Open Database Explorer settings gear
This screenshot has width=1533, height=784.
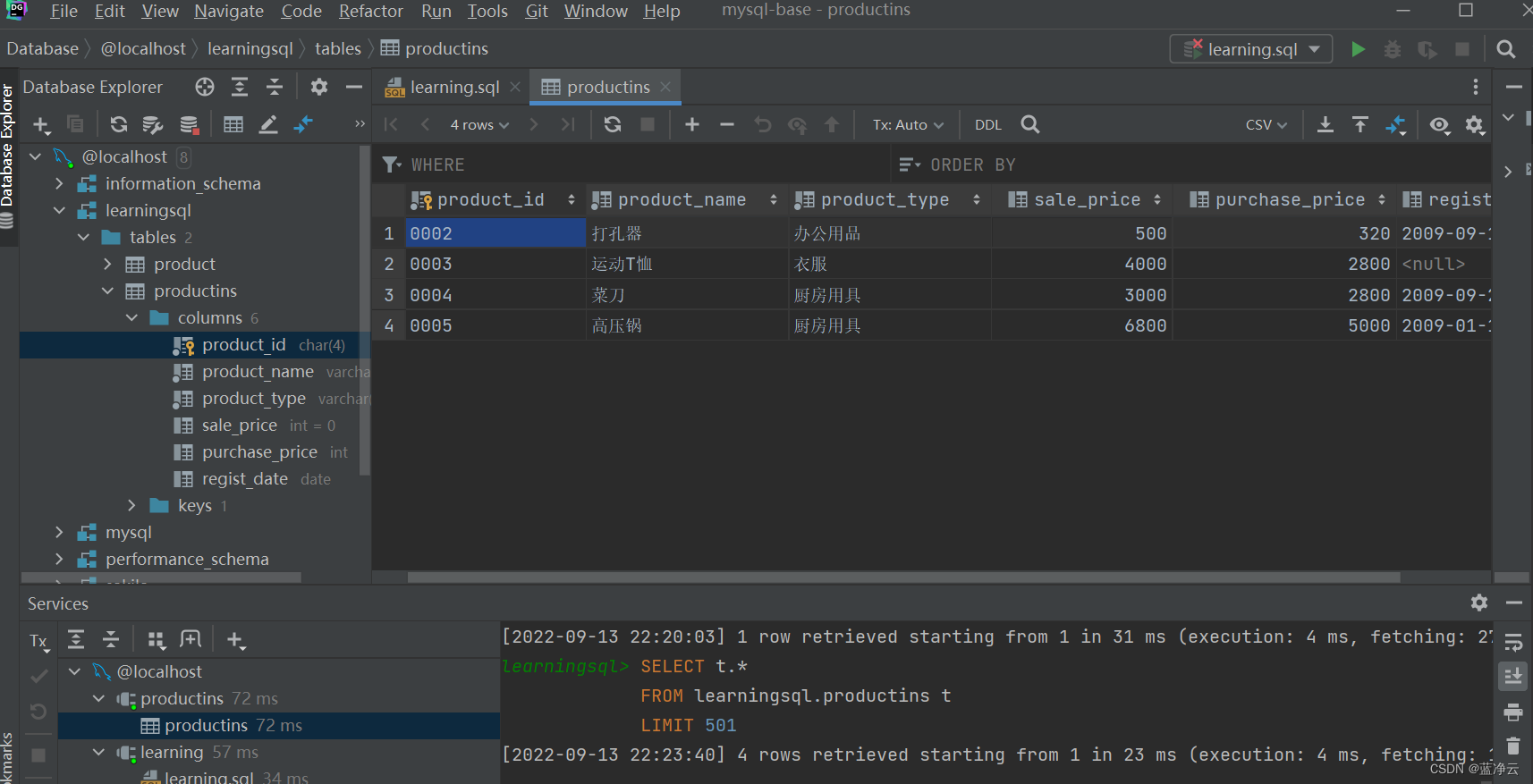(319, 87)
